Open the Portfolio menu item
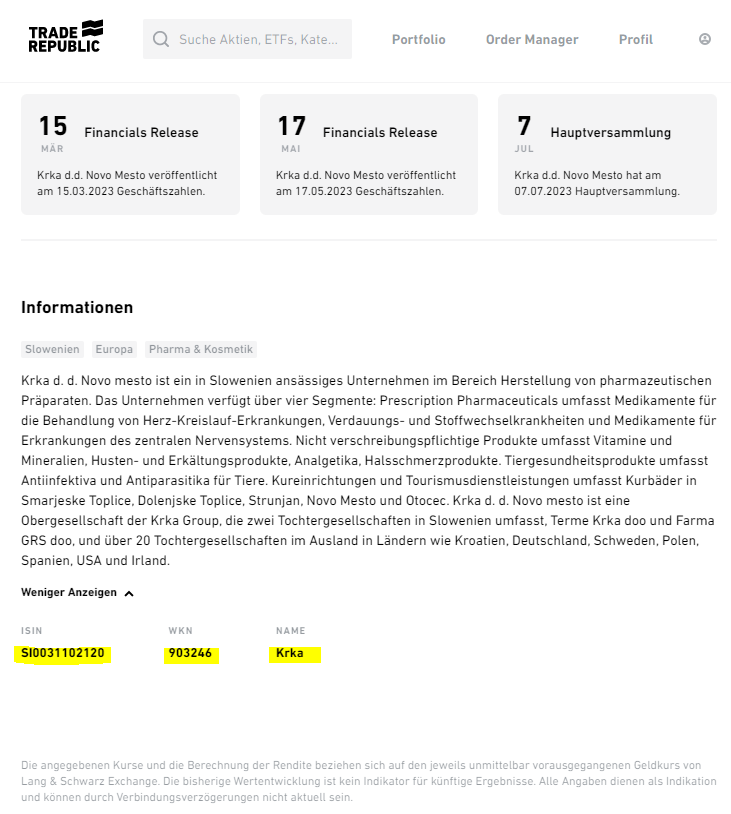 [x=418, y=40]
